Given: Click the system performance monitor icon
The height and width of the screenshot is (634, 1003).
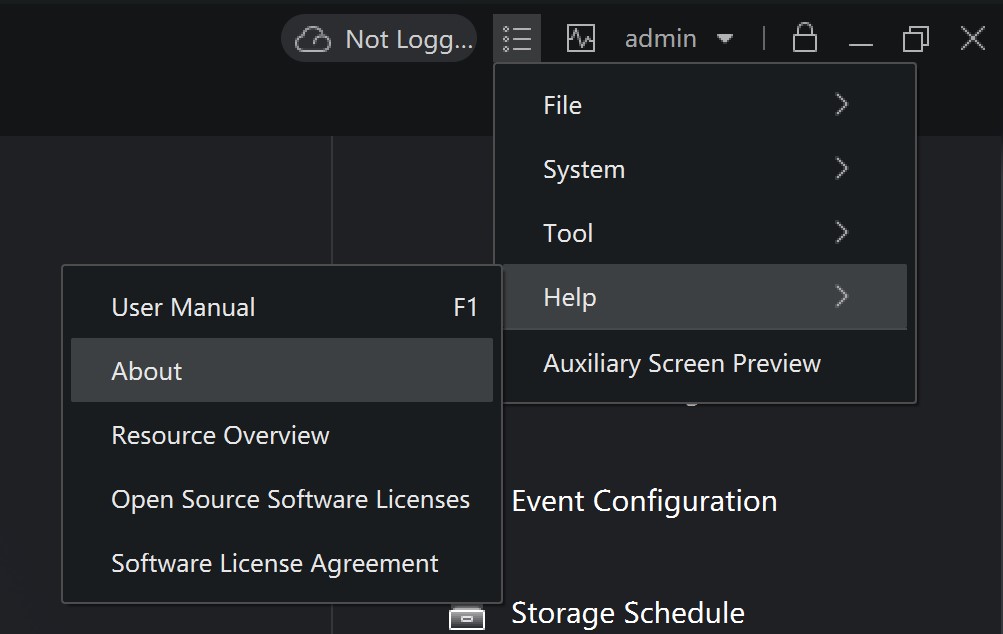Looking at the screenshot, I should tap(581, 38).
